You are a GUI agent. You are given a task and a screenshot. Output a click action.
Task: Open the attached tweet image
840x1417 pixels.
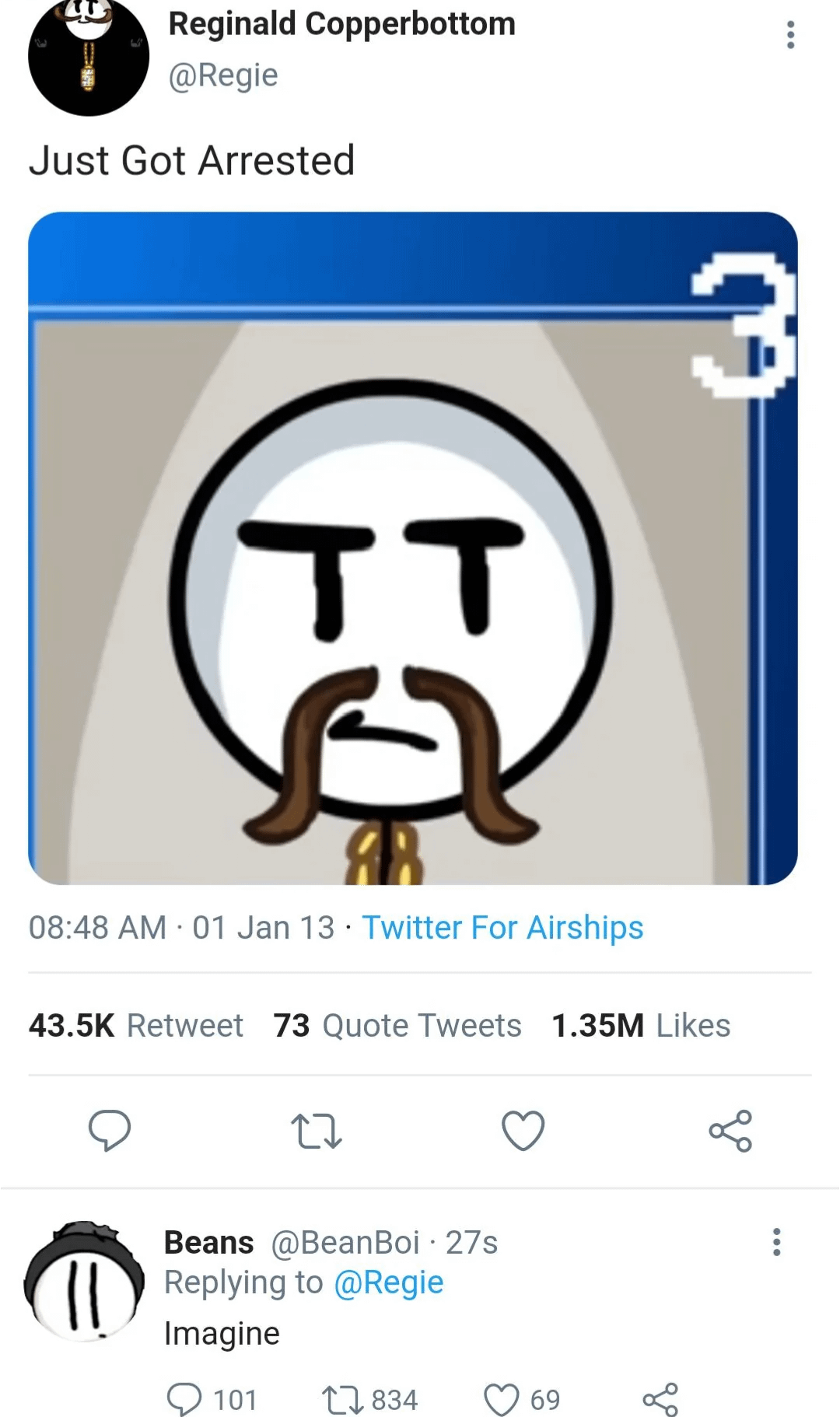(x=412, y=548)
